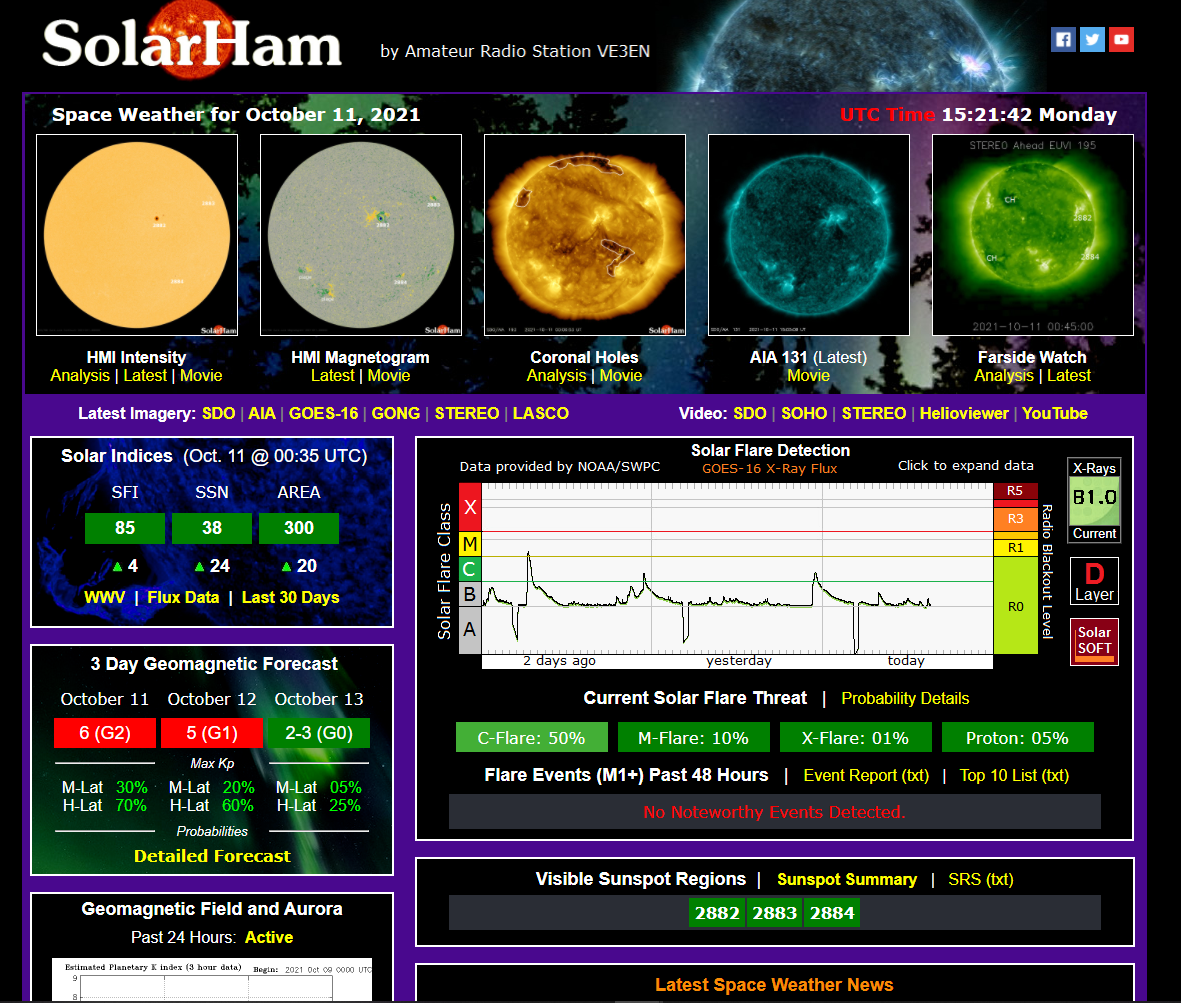Image resolution: width=1181 pixels, height=1003 pixels.
Task: Click the X-Flare: 01% box
Action: [x=856, y=738]
